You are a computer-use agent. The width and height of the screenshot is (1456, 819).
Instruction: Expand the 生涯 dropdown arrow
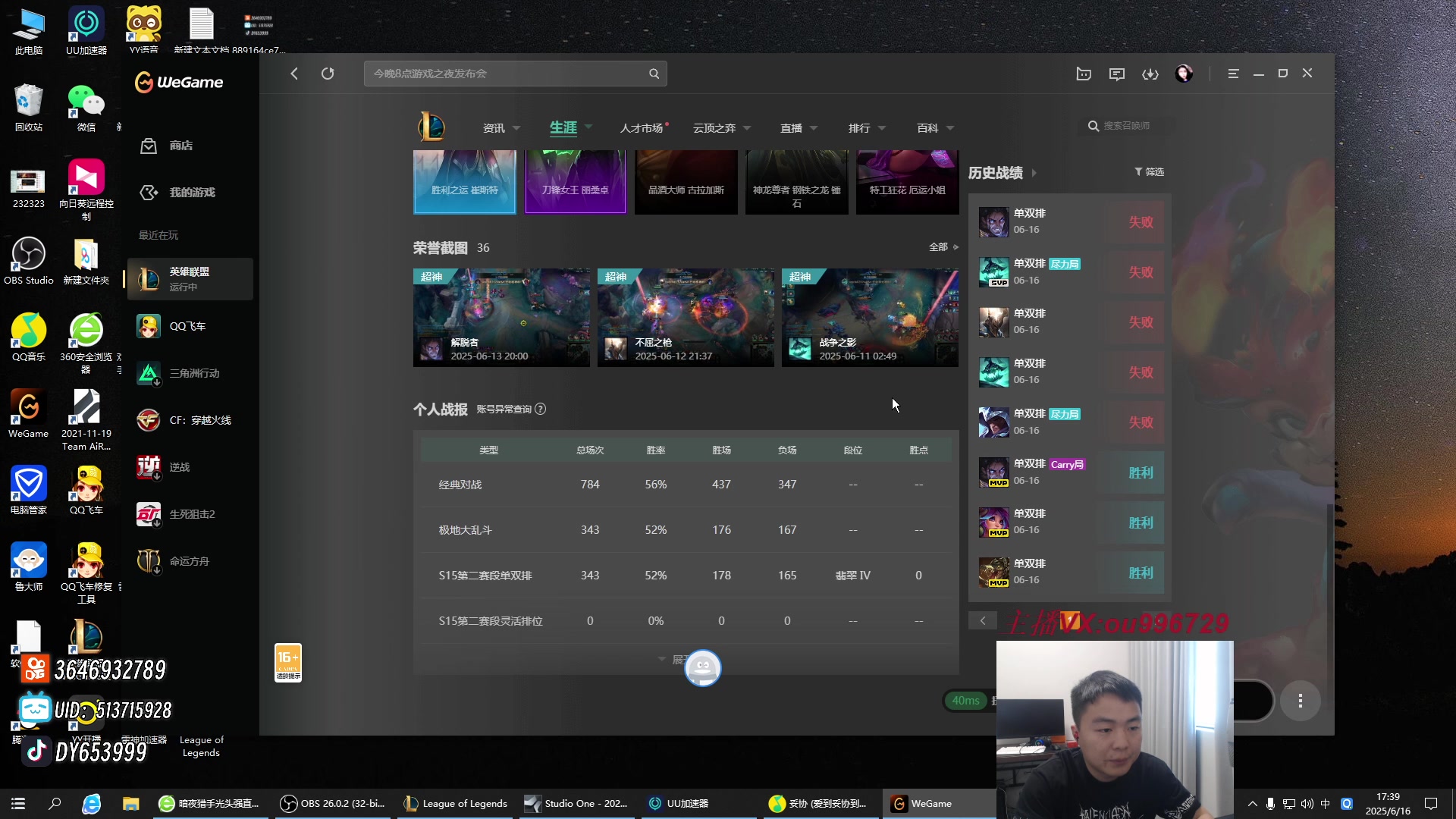(588, 127)
